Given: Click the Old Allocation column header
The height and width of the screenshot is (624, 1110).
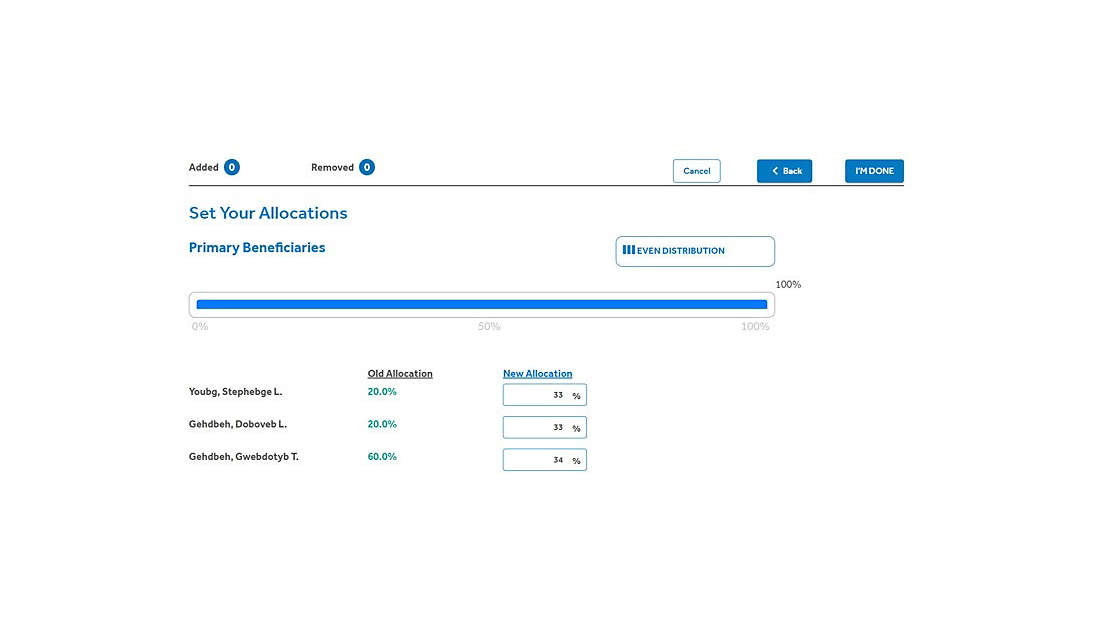Looking at the screenshot, I should pyautogui.click(x=400, y=373).
